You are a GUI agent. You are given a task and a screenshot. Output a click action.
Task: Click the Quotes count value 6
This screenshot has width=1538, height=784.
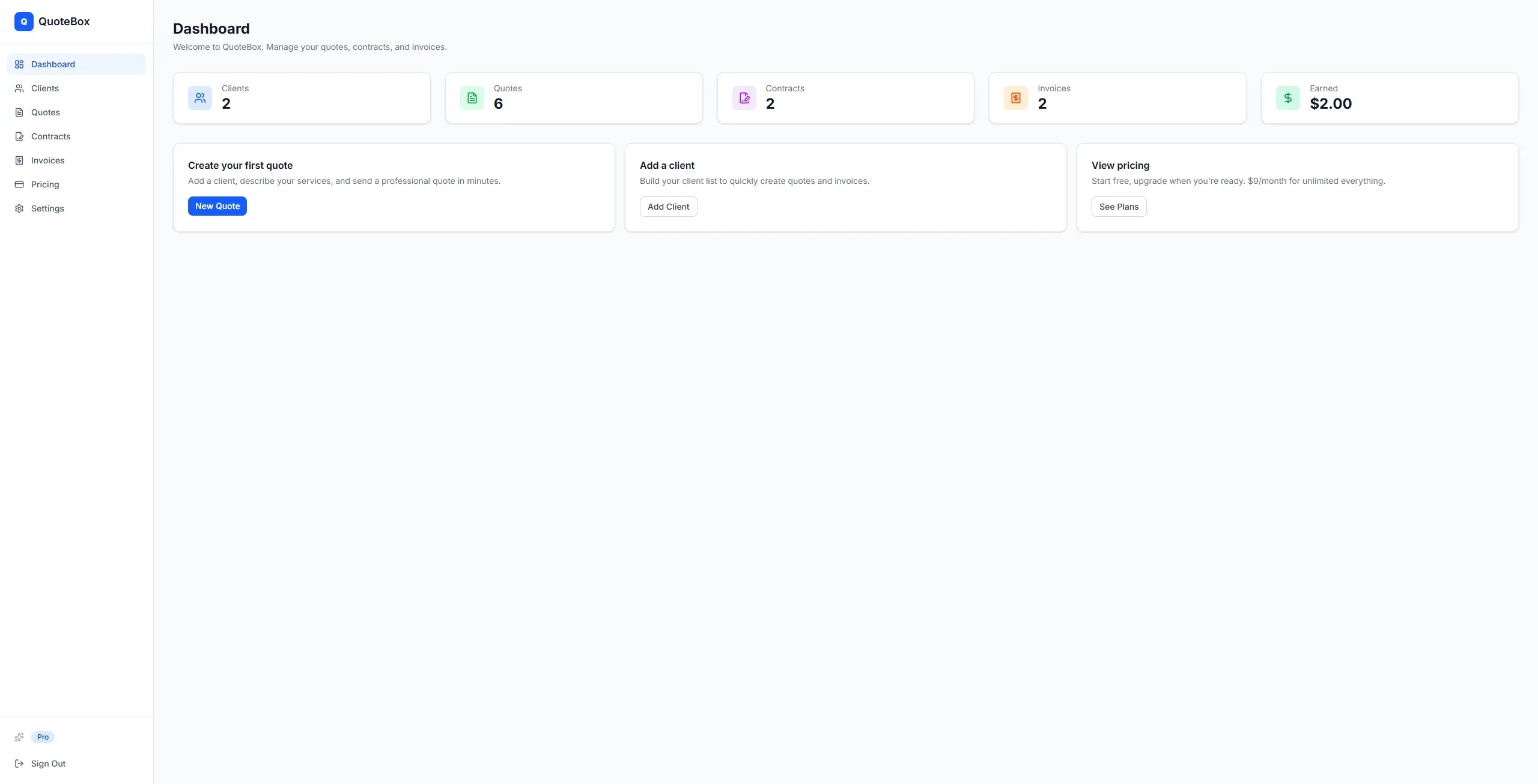click(x=498, y=104)
